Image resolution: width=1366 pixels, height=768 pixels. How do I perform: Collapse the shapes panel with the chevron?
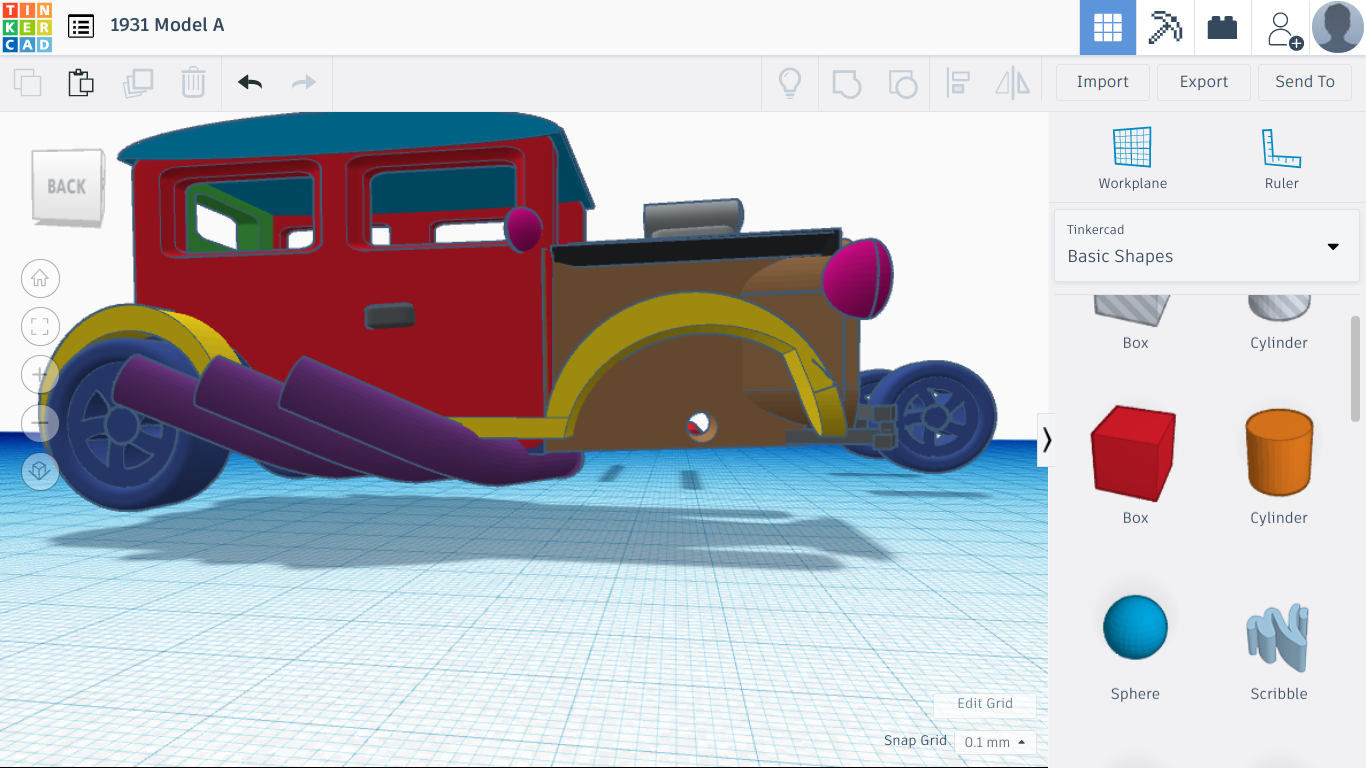1046,440
